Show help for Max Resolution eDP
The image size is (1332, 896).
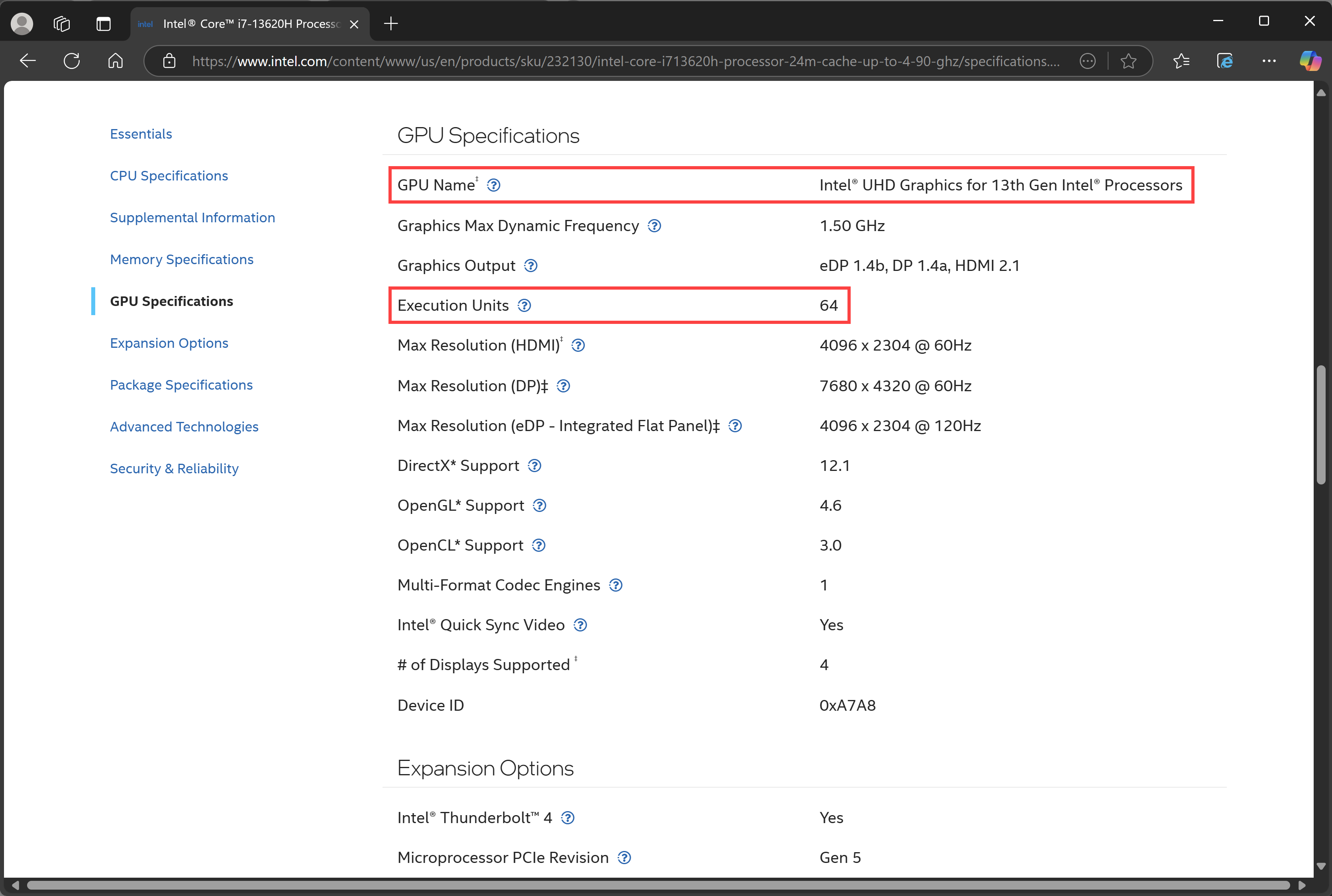point(736,426)
